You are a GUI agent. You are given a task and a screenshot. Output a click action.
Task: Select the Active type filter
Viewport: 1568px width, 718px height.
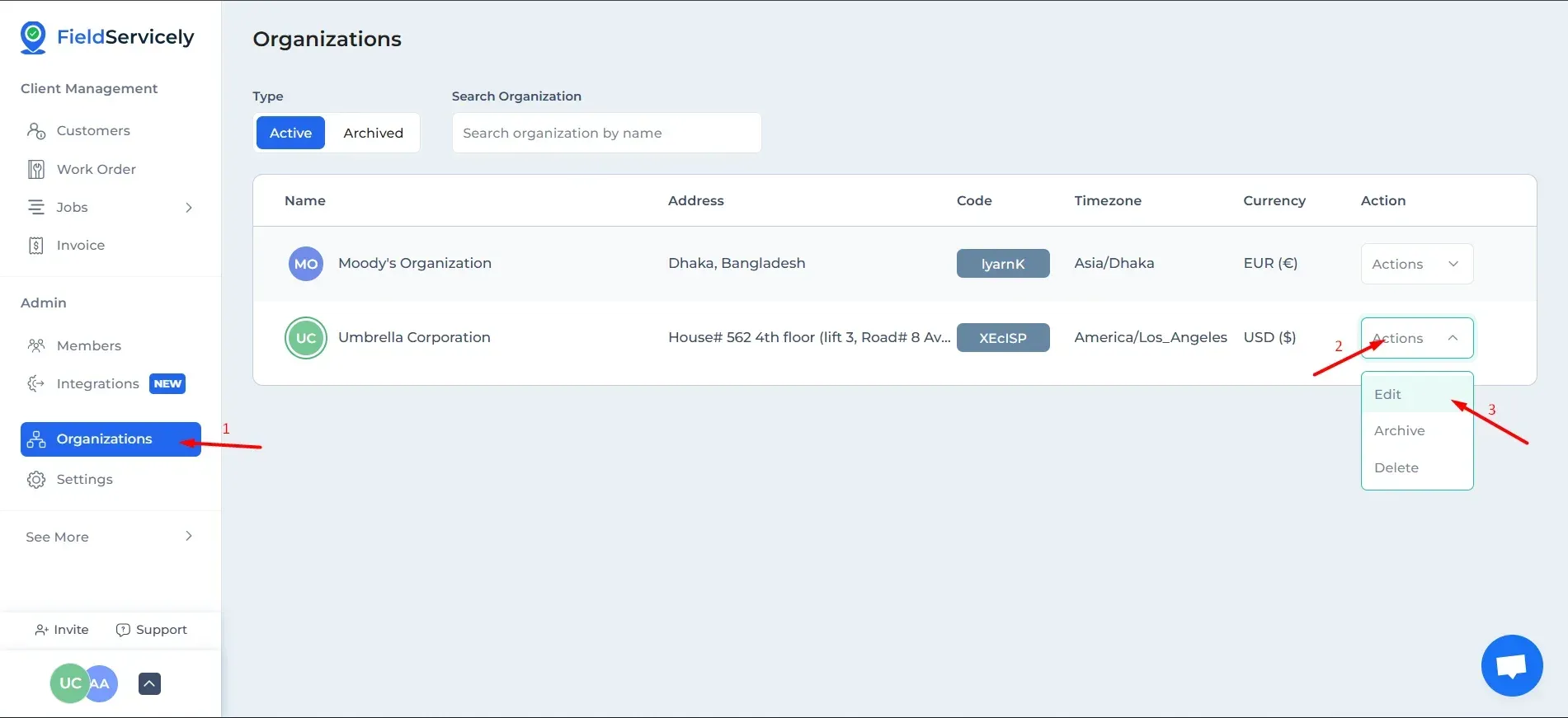pyautogui.click(x=290, y=133)
